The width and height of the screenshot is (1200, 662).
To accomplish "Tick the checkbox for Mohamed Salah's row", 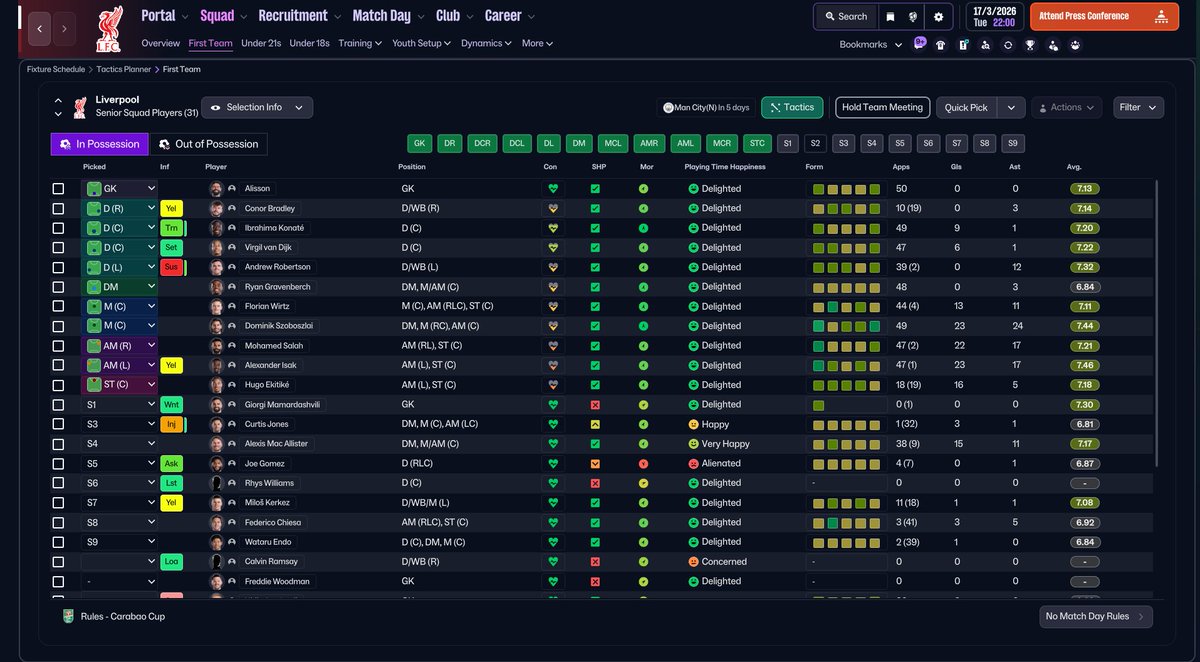I will coord(58,345).
